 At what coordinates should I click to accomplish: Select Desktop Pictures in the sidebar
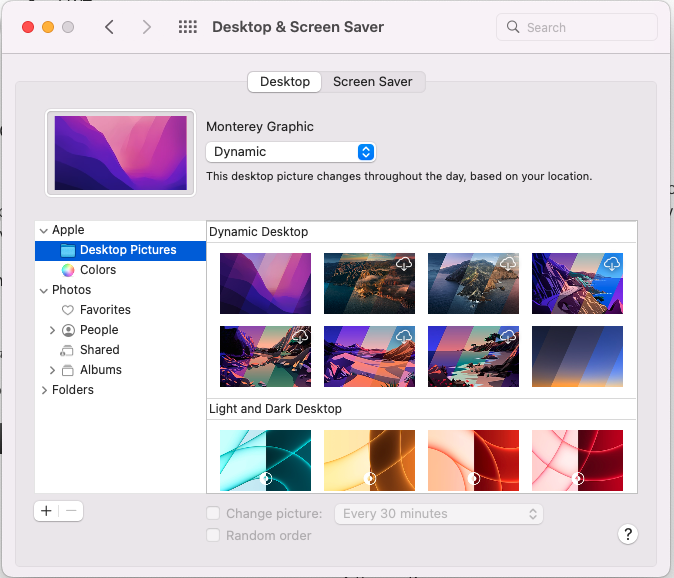tap(120, 251)
